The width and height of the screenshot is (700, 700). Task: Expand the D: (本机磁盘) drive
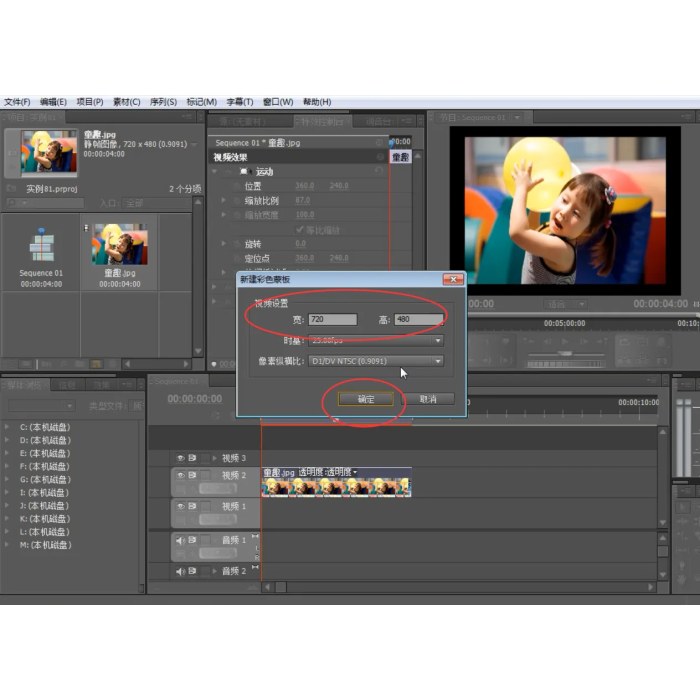coord(7,440)
